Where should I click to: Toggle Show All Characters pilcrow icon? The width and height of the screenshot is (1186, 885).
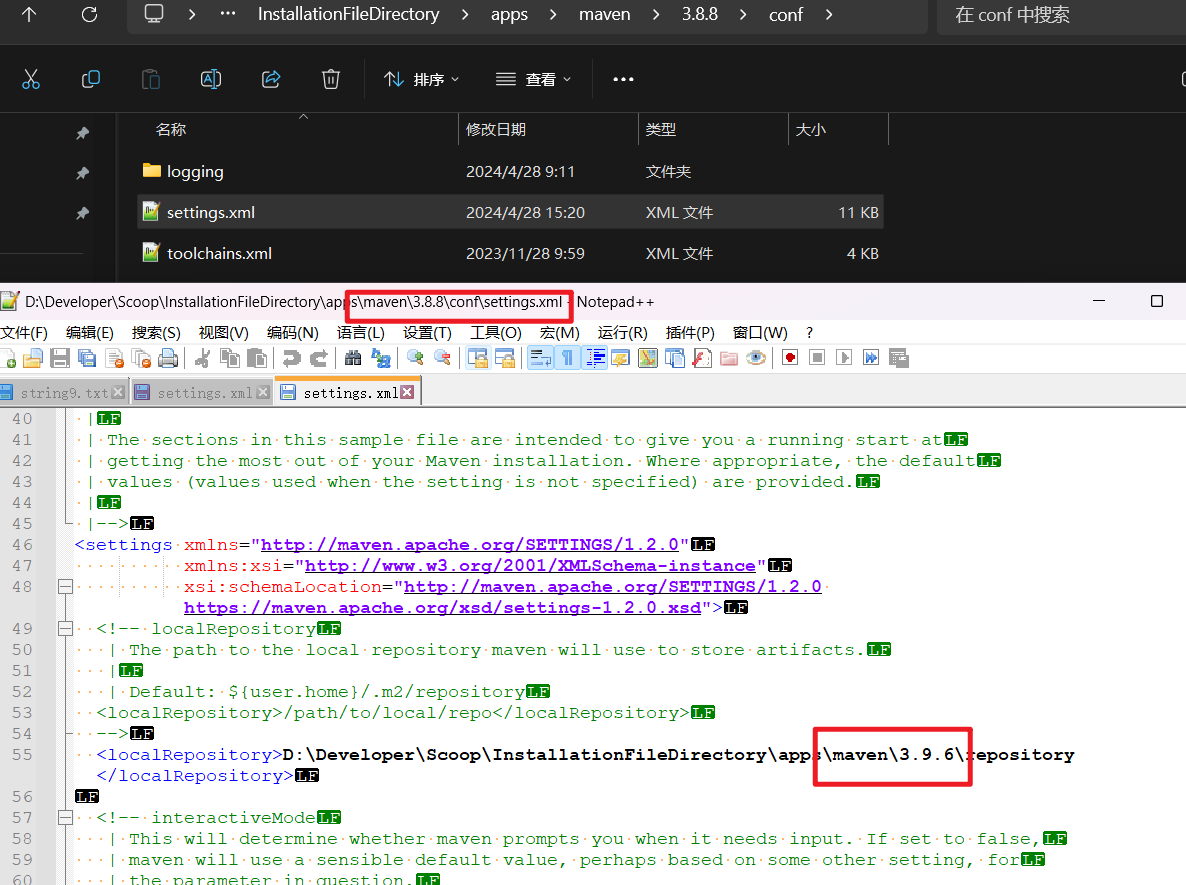[567, 359]
